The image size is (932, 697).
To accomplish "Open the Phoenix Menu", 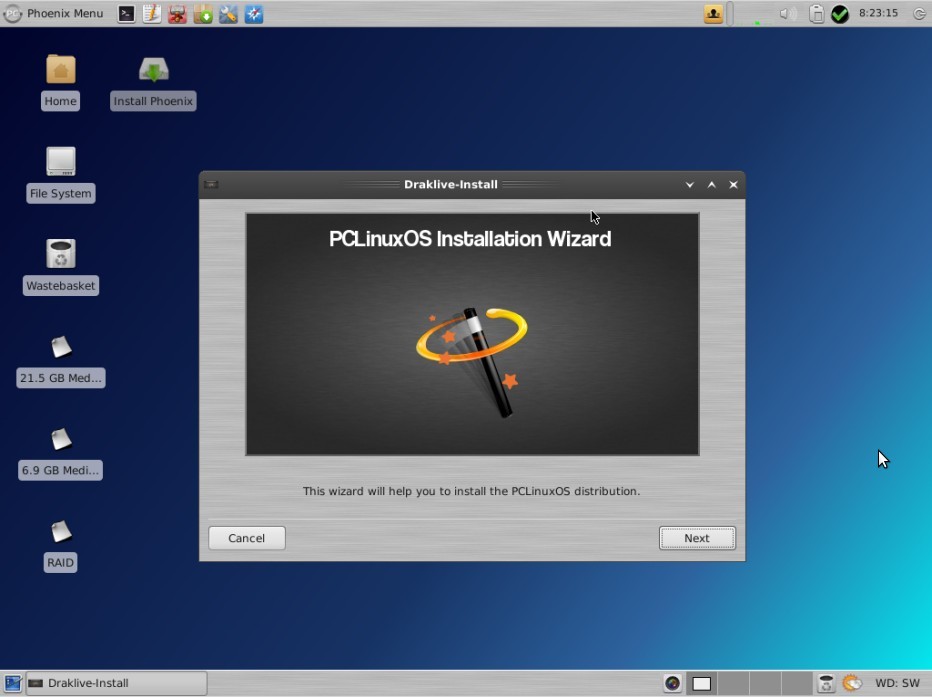I will (53, 13).
